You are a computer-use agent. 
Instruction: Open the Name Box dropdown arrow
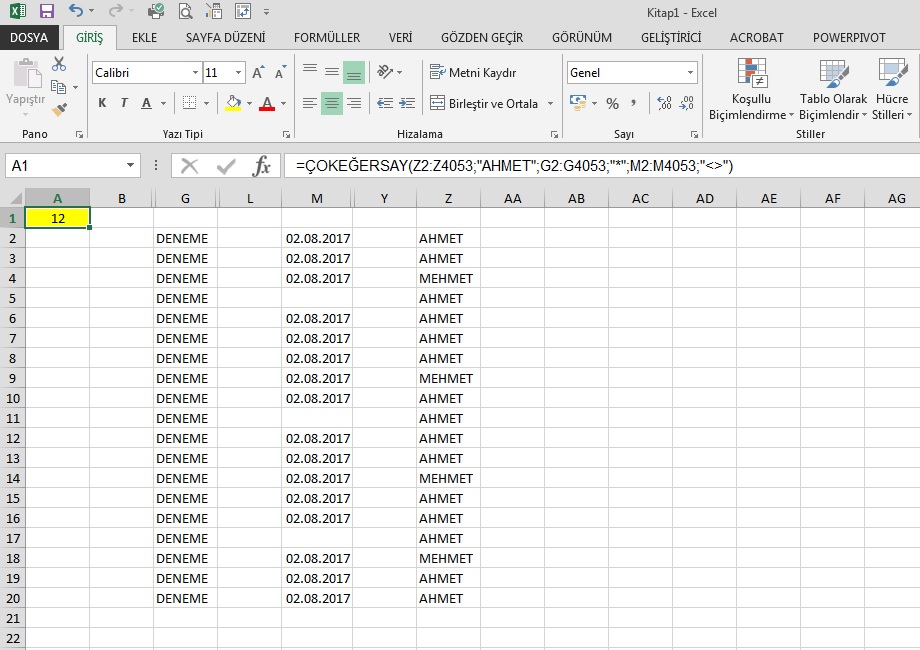pyautogui.click(x=131, y=166)
